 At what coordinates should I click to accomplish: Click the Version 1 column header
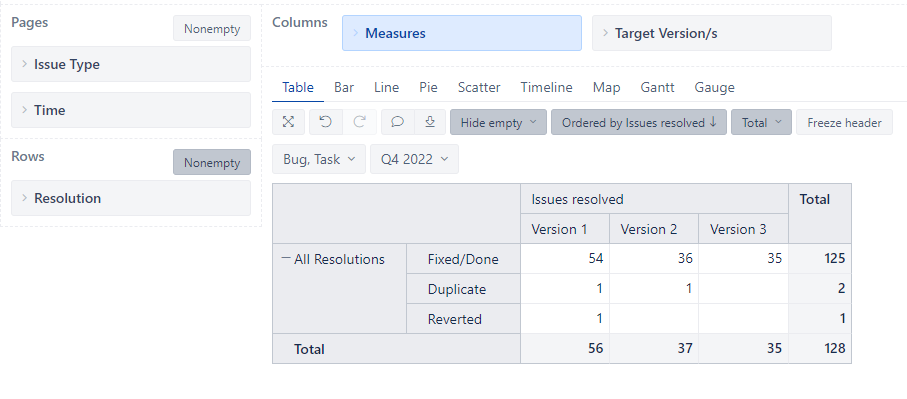click(565, 229)
